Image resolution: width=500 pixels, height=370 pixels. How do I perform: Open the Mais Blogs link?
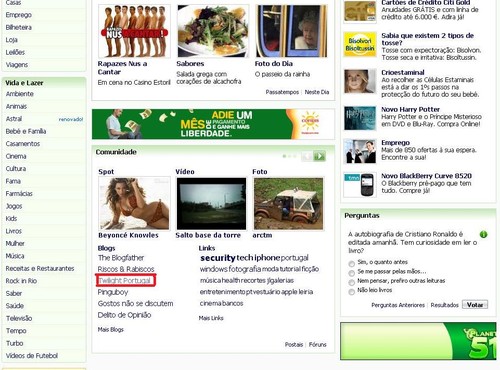tap(110, 329)
